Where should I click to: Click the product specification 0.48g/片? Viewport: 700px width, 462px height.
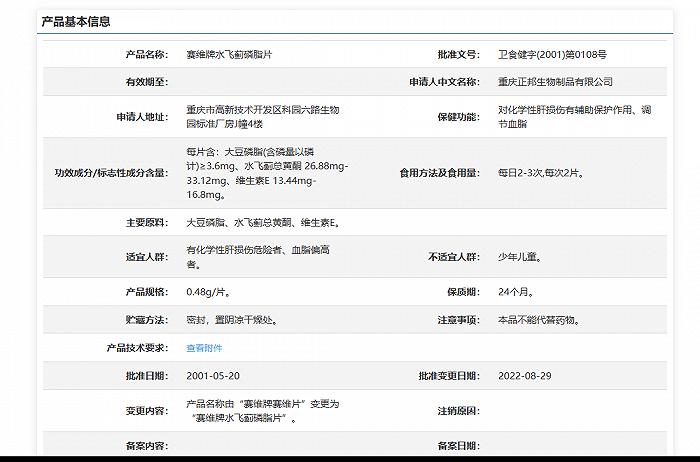pos(208,292)
